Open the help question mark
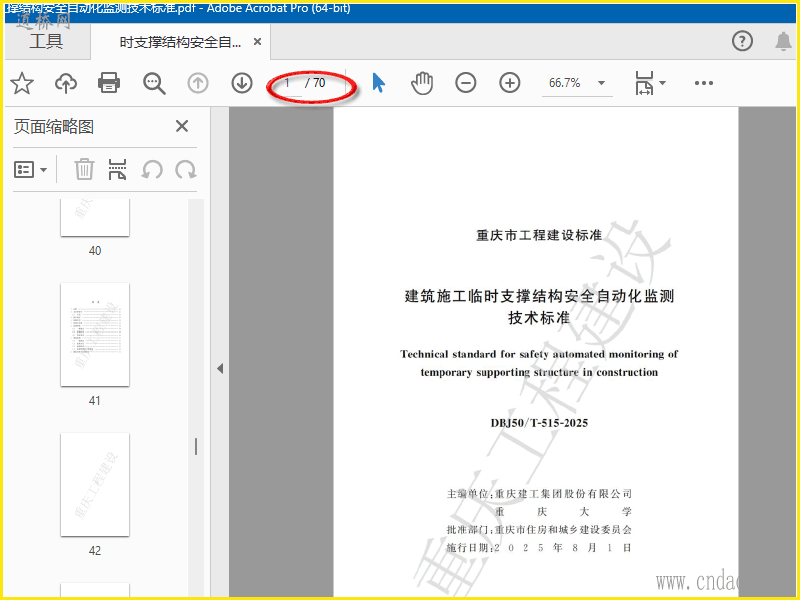Image resolution: width=800 pixels, height=600 pixels. pos(742,41)
